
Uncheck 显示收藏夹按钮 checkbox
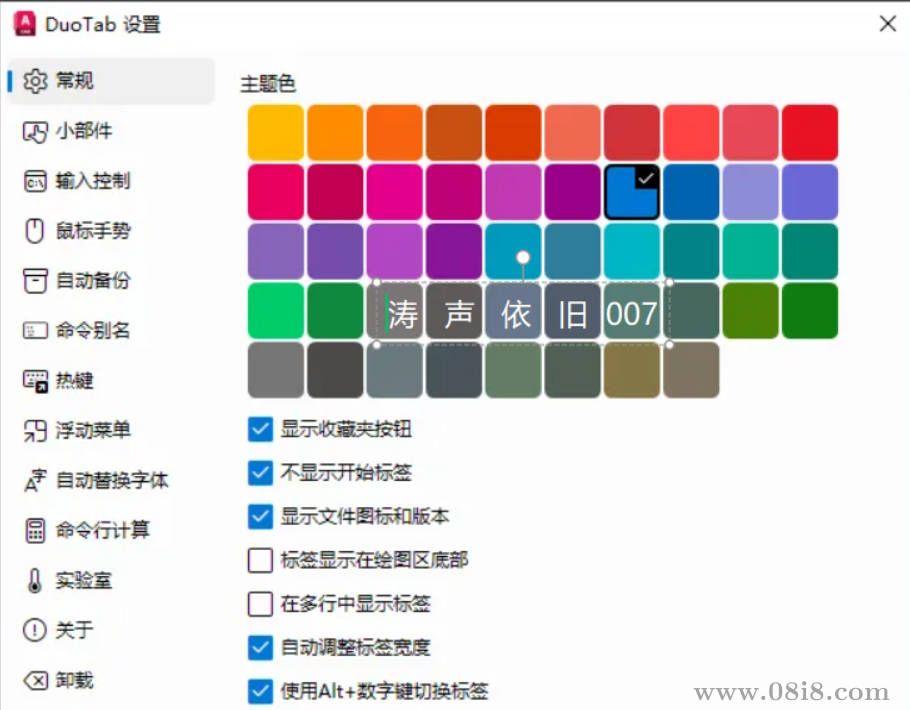tap(260, 430)
